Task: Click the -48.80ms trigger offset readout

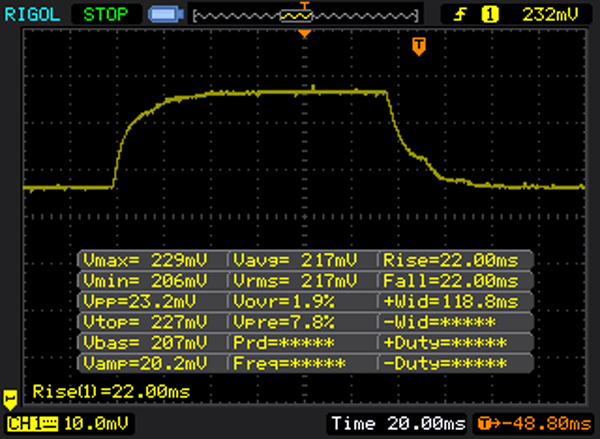Action: [534, 424]
